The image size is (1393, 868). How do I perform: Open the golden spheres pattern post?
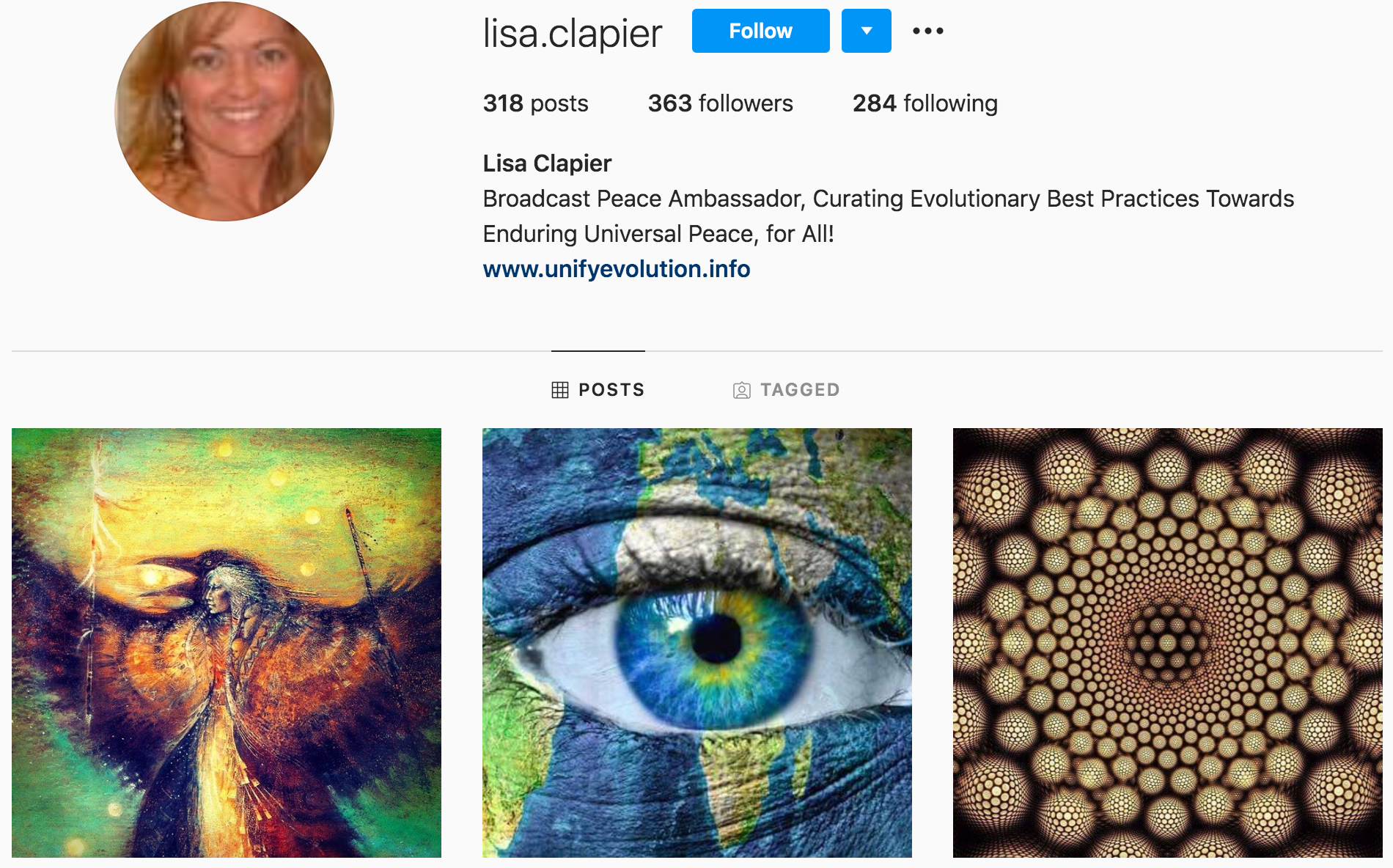click(1168, 643)
